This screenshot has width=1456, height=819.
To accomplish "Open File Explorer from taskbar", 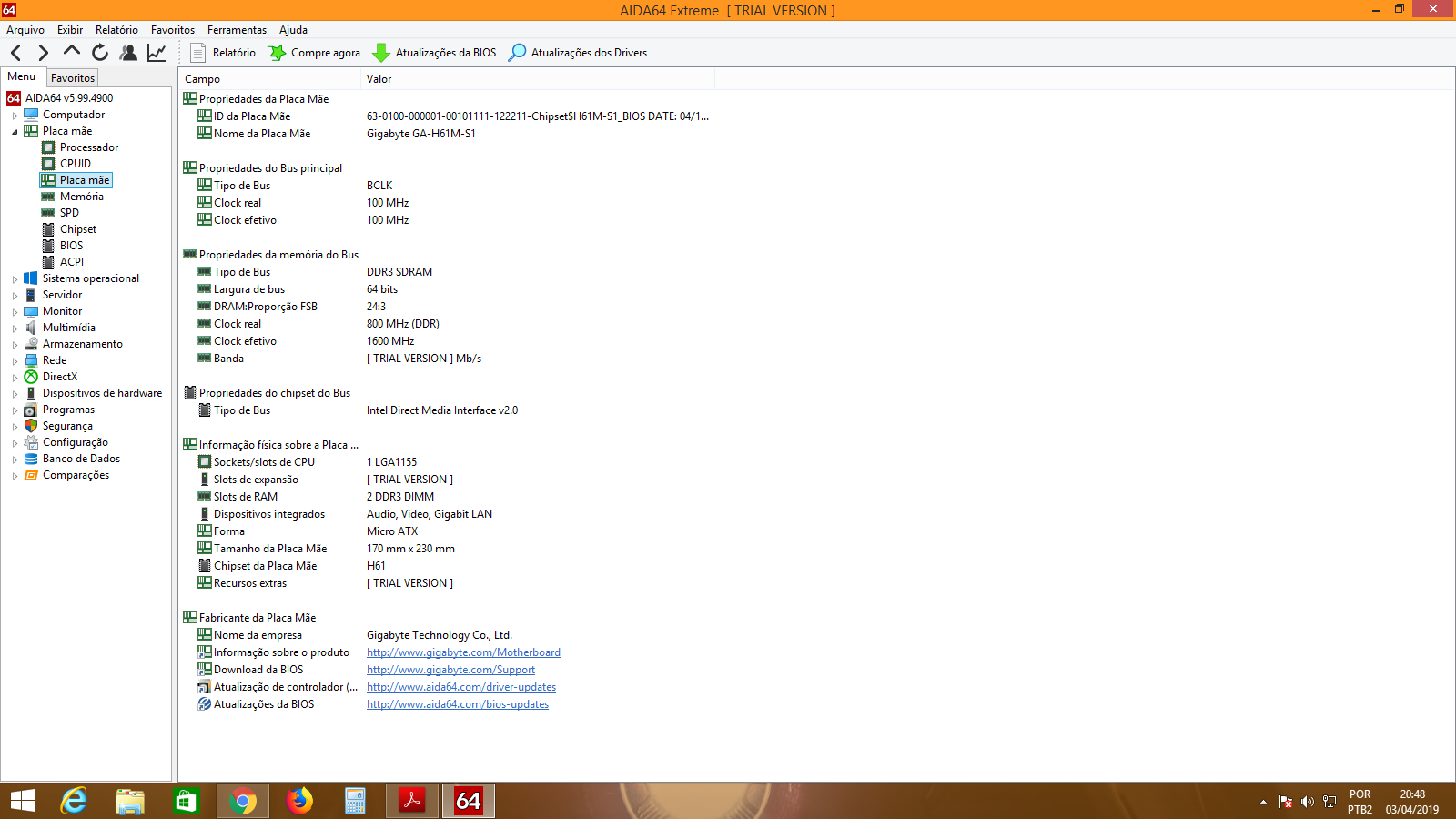I will click(x=130, y=801).
